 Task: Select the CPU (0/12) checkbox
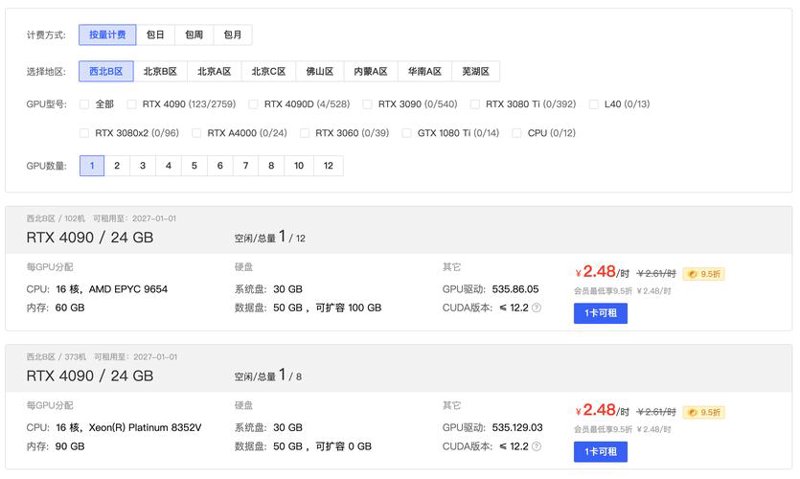517,133
